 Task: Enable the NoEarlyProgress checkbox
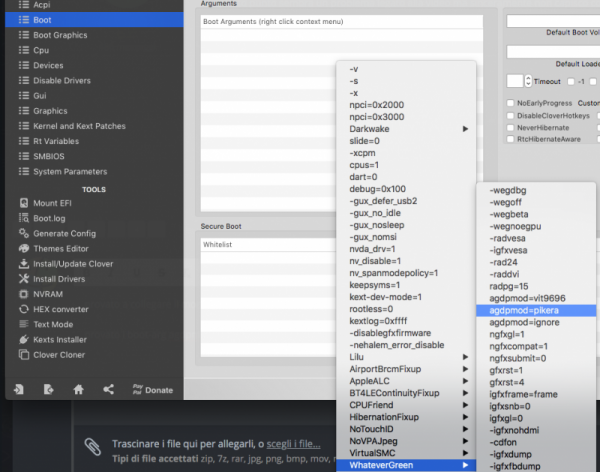[510, 103]
